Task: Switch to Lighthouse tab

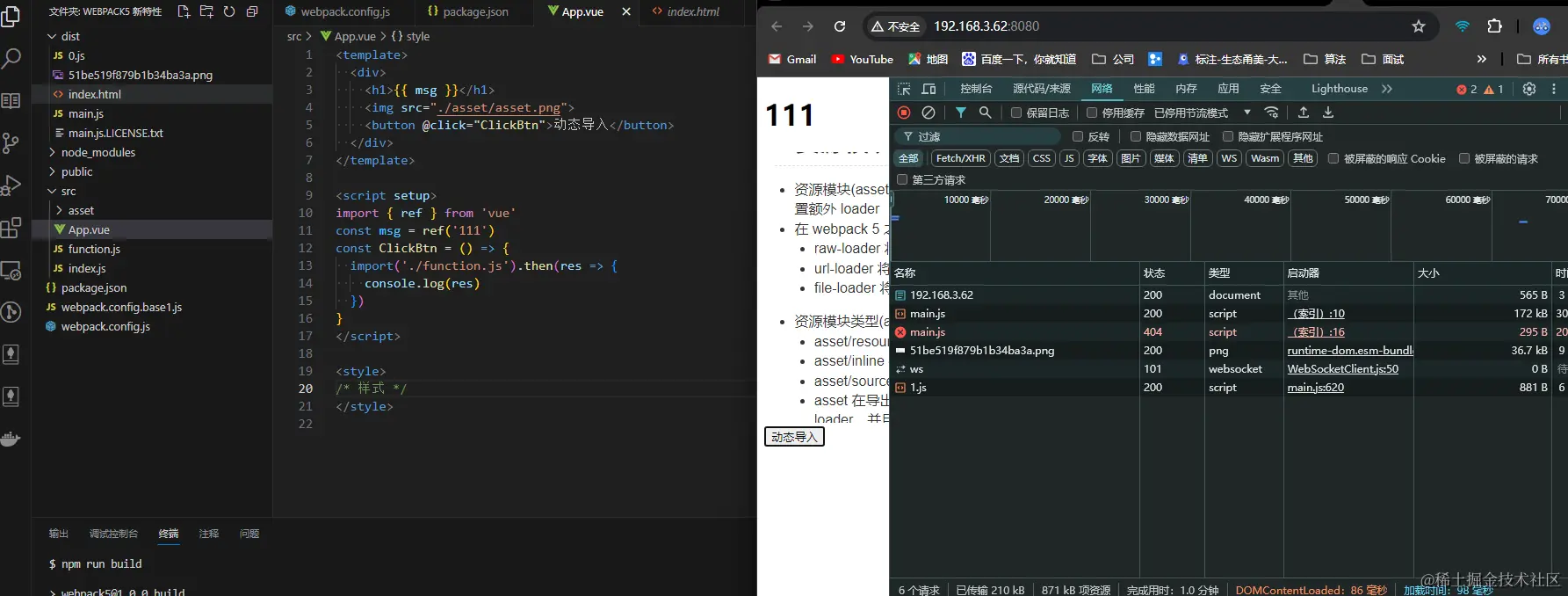Action: click(x=1340, y=89)
